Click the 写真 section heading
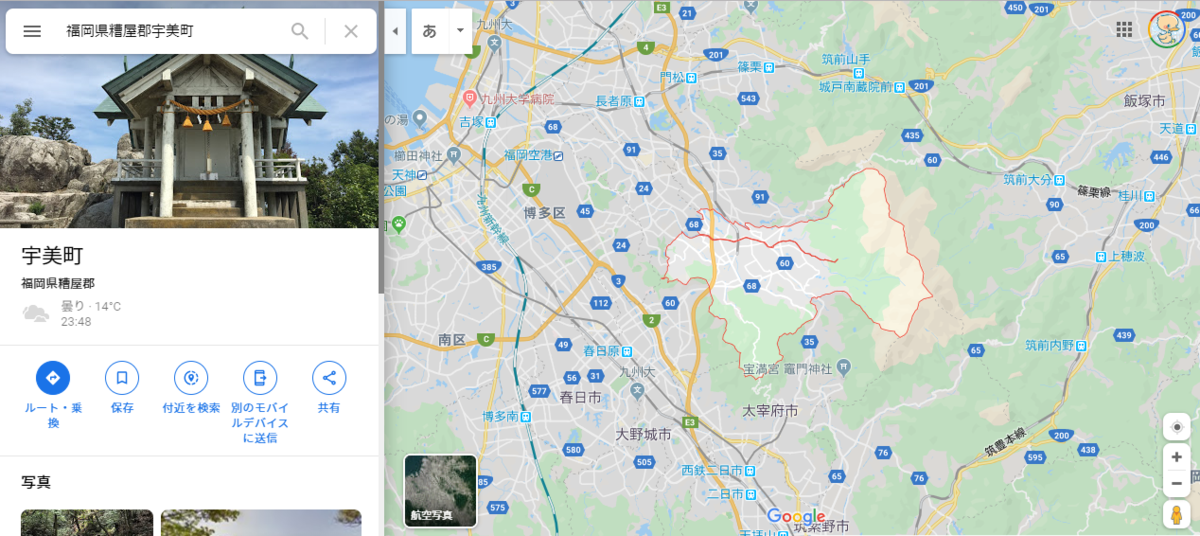The height and width of the screenshot is (536, 1200). [x=36, y=482]
